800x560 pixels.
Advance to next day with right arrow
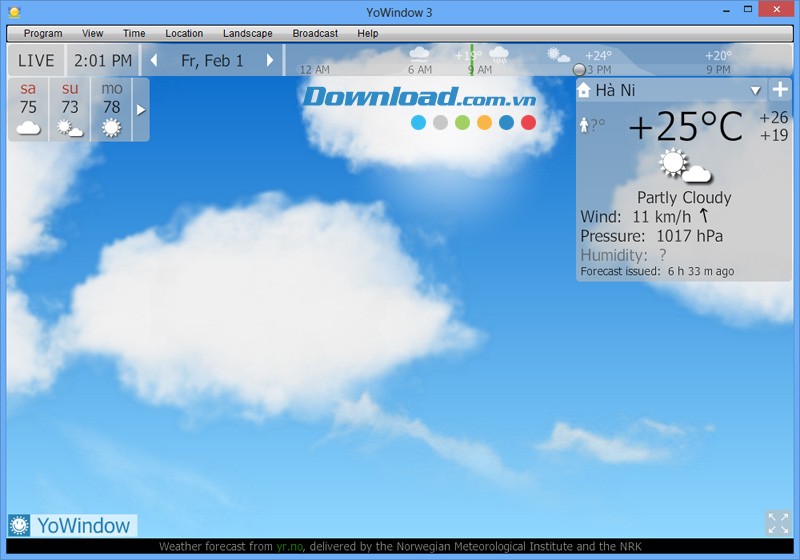click(x=270, y=61)
